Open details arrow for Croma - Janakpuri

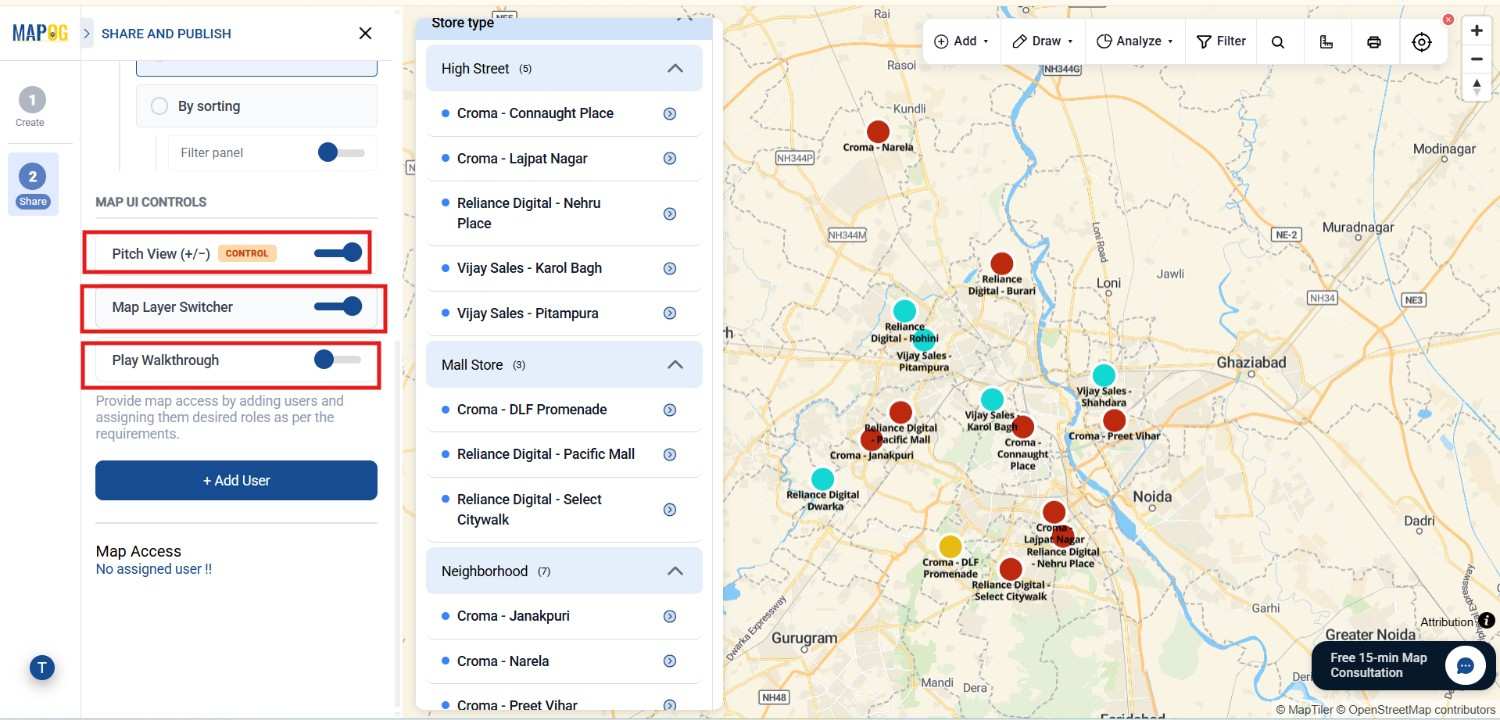(670, 617)
